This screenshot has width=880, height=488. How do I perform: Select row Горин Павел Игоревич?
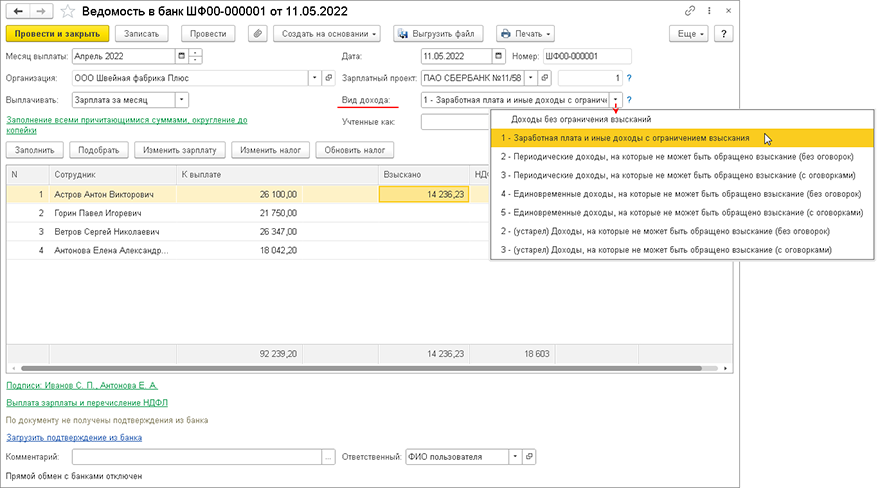(248, 213)
